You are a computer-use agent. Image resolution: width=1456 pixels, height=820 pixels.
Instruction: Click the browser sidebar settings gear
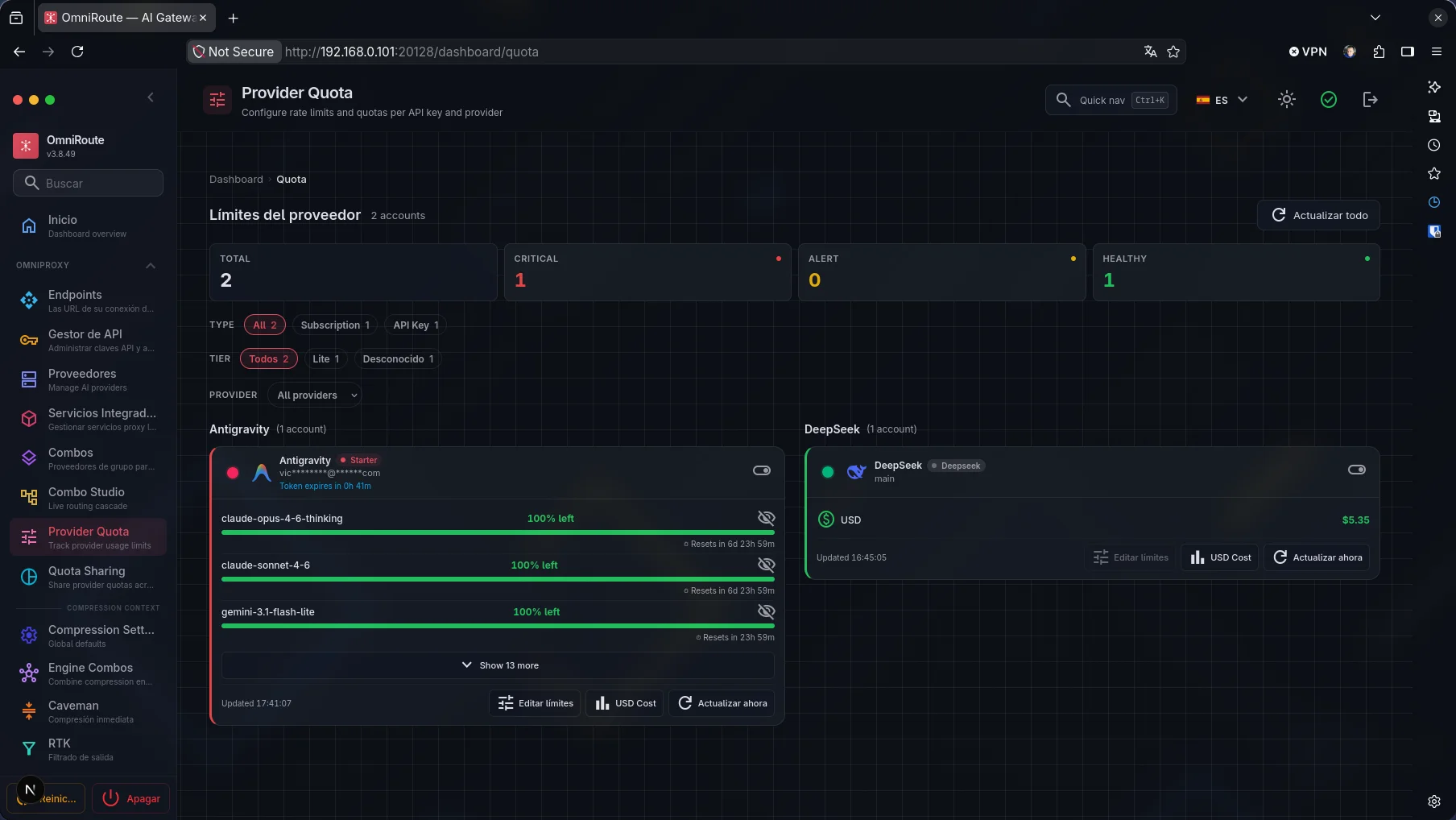pyautogui.click(x=1434, y=801)
